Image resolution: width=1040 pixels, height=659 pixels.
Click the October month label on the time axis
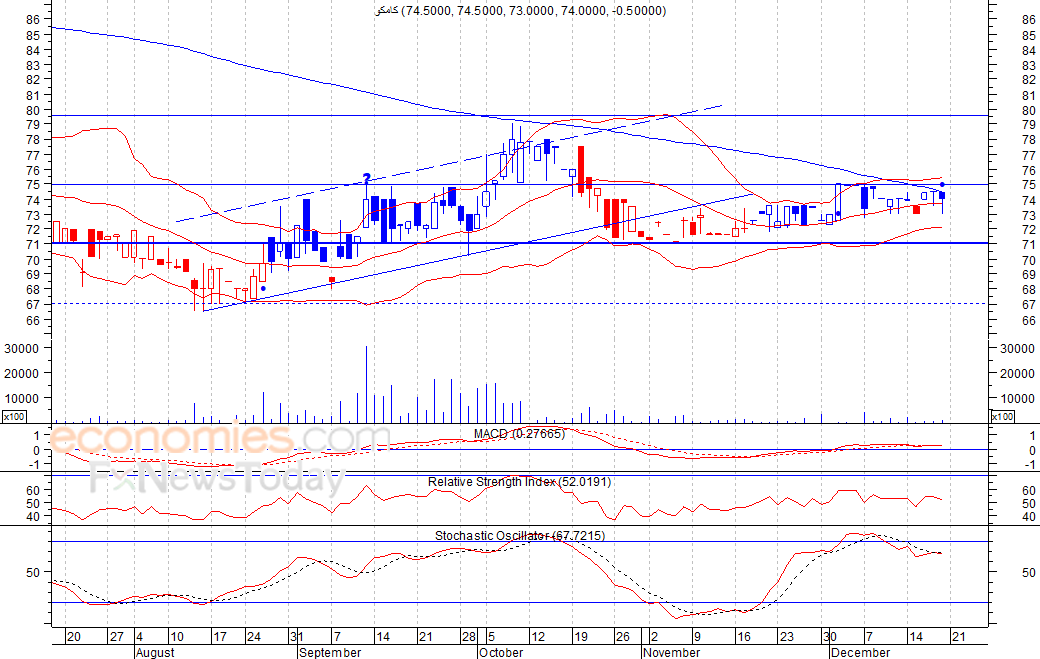click(x=501, y=652)
